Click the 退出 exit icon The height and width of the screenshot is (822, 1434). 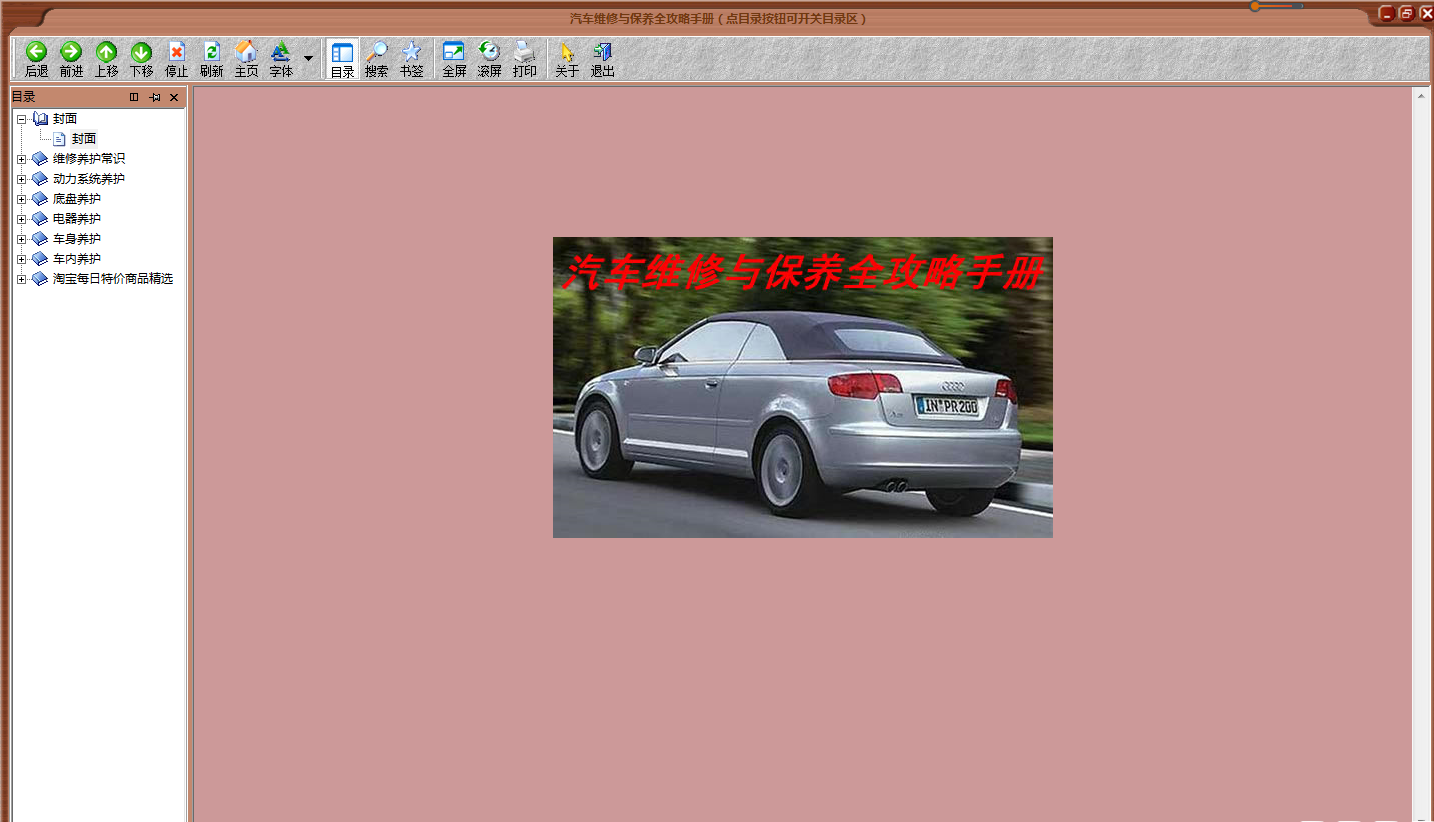[602, 52]
